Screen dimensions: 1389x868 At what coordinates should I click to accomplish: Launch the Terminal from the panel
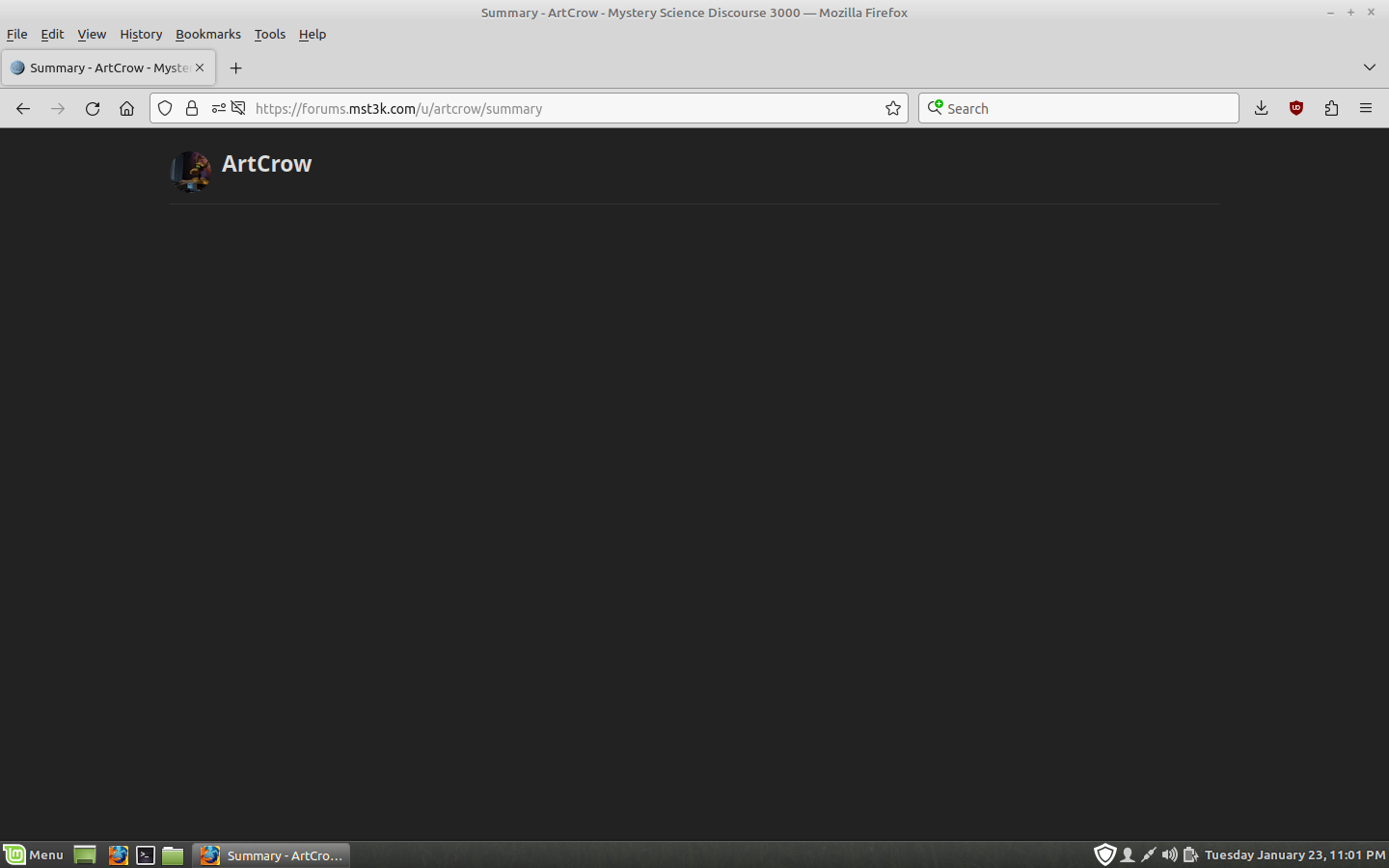tap(146, 854)
